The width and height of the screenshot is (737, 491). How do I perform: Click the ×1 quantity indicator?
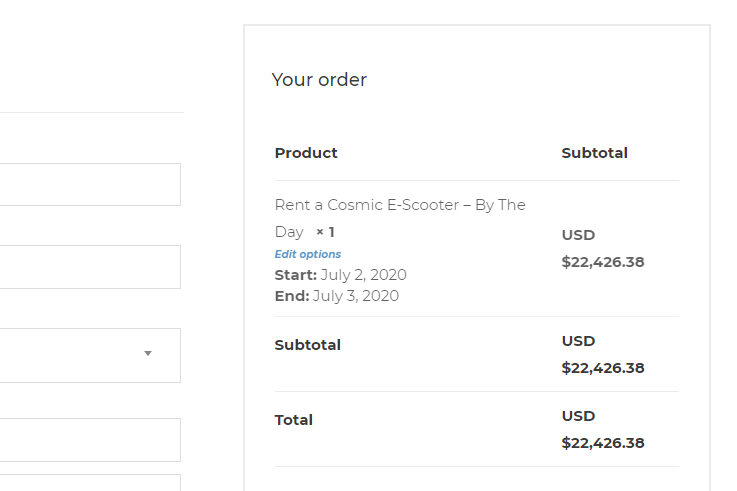pyautogui.click(x=325, y=232)
